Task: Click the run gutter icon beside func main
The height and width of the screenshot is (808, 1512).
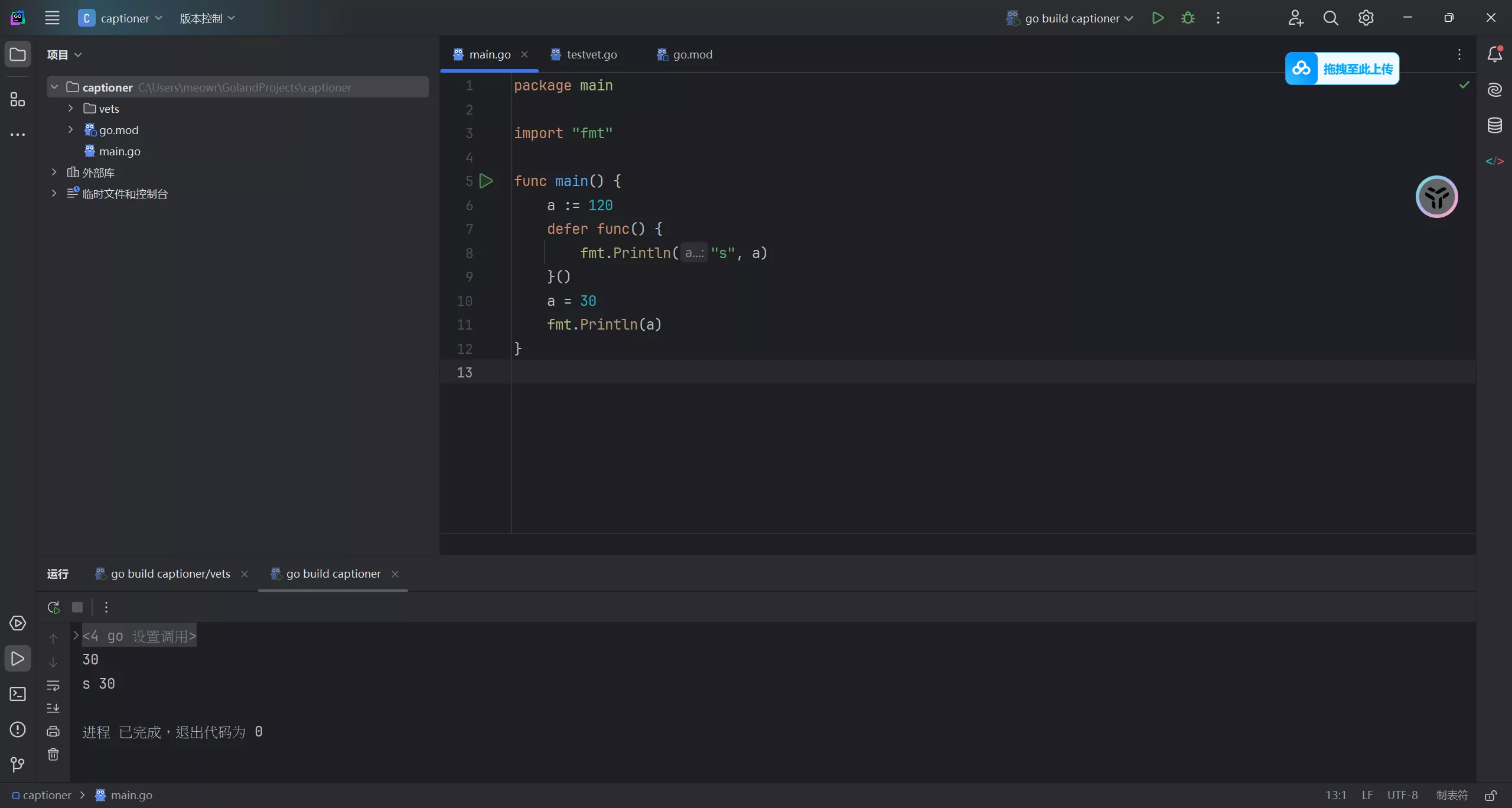Action: (486, 181)
